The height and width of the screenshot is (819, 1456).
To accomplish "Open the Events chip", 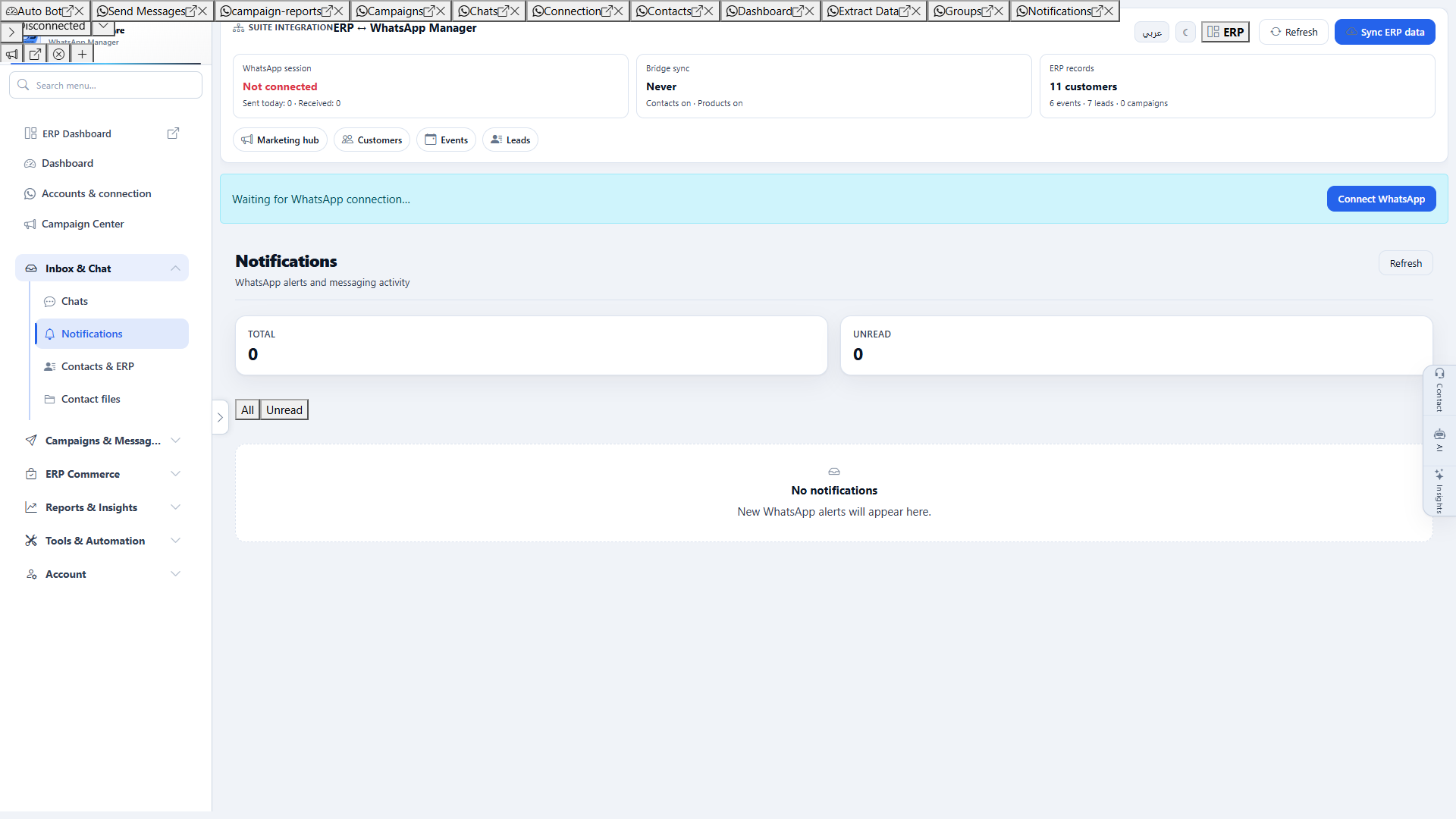I will (x=446, y=140).
